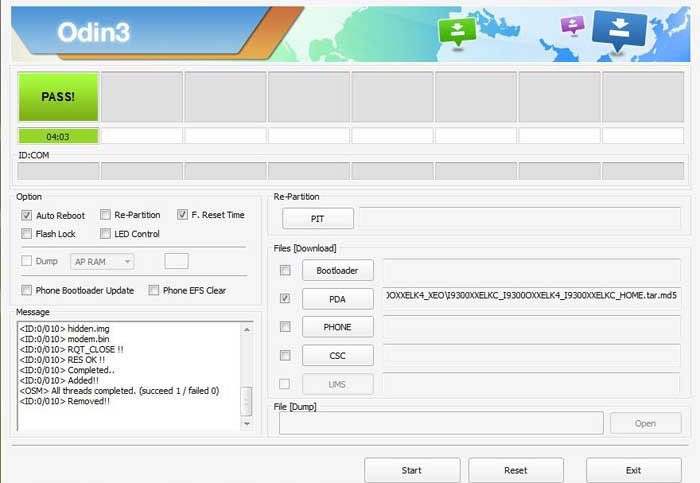Click the 04:03 progress bar
The image size is (700, 483).
coord(58,136)
